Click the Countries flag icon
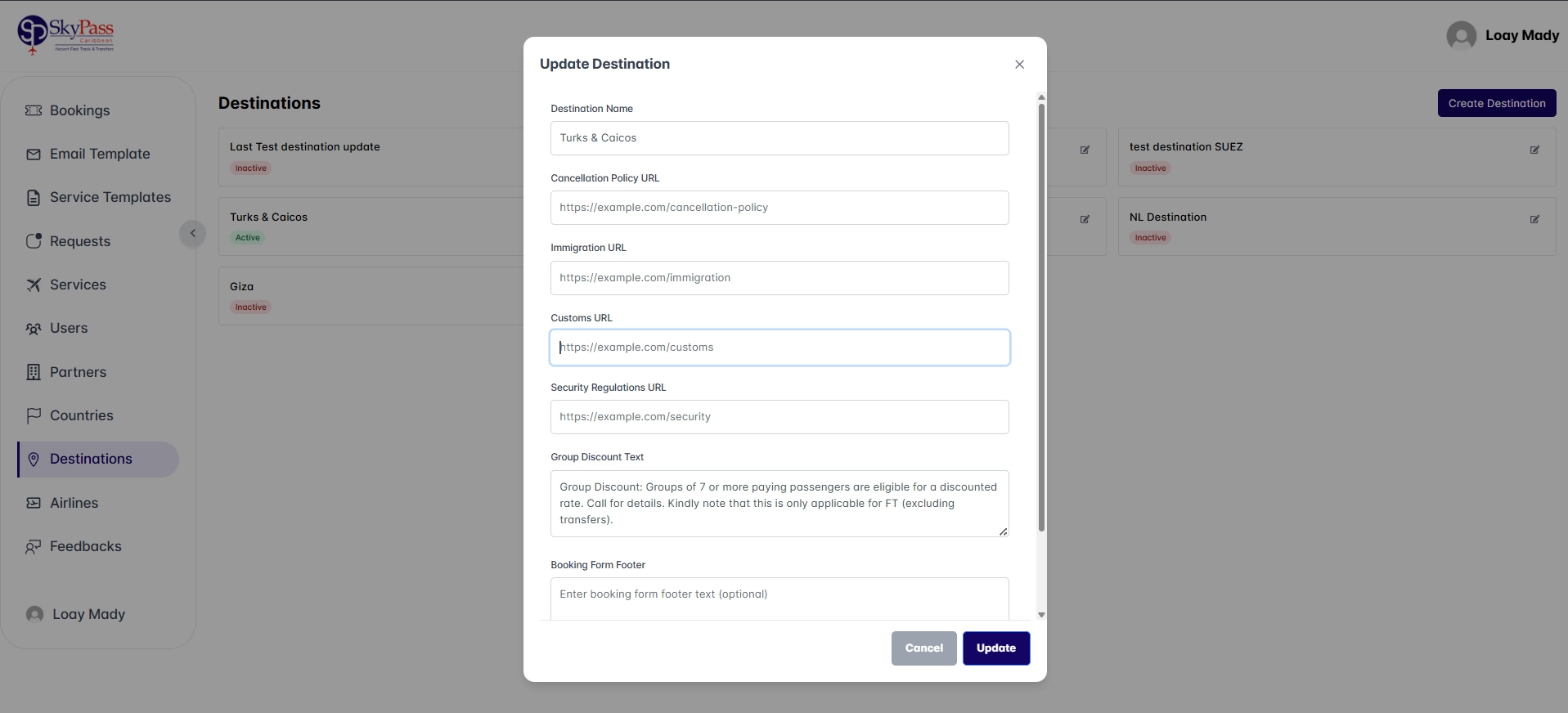This screenshot has width=1568, height=713. [x=34, y=415]
